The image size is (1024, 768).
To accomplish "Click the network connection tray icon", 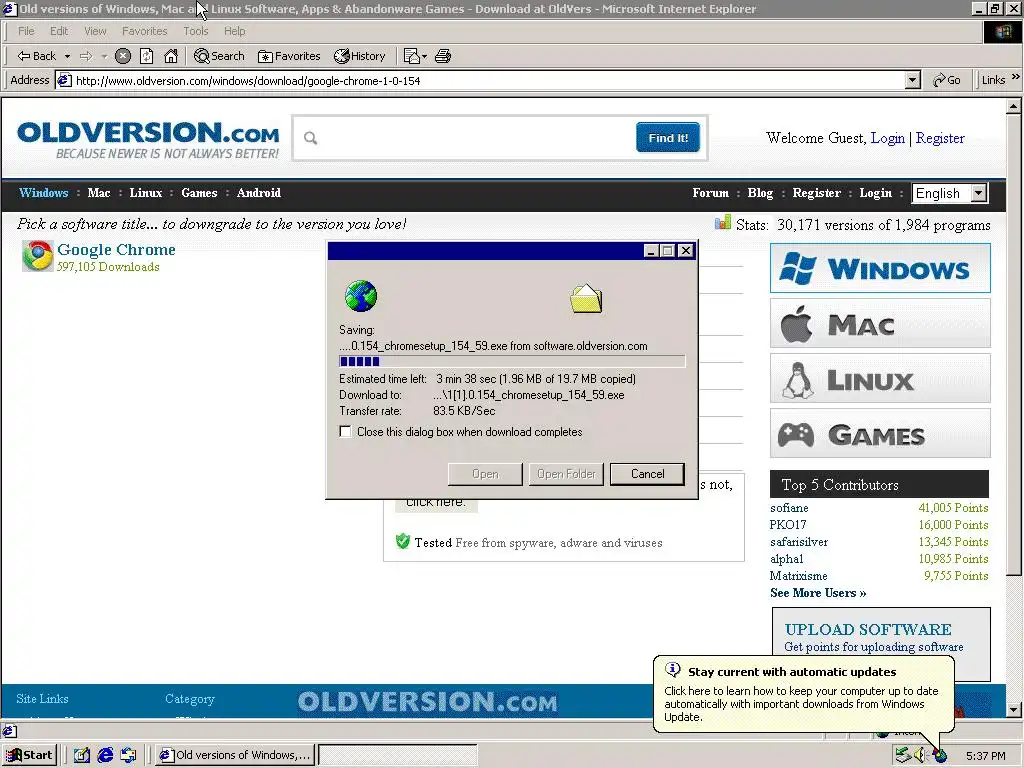I will pyautogui.click(x=903, y=756).
